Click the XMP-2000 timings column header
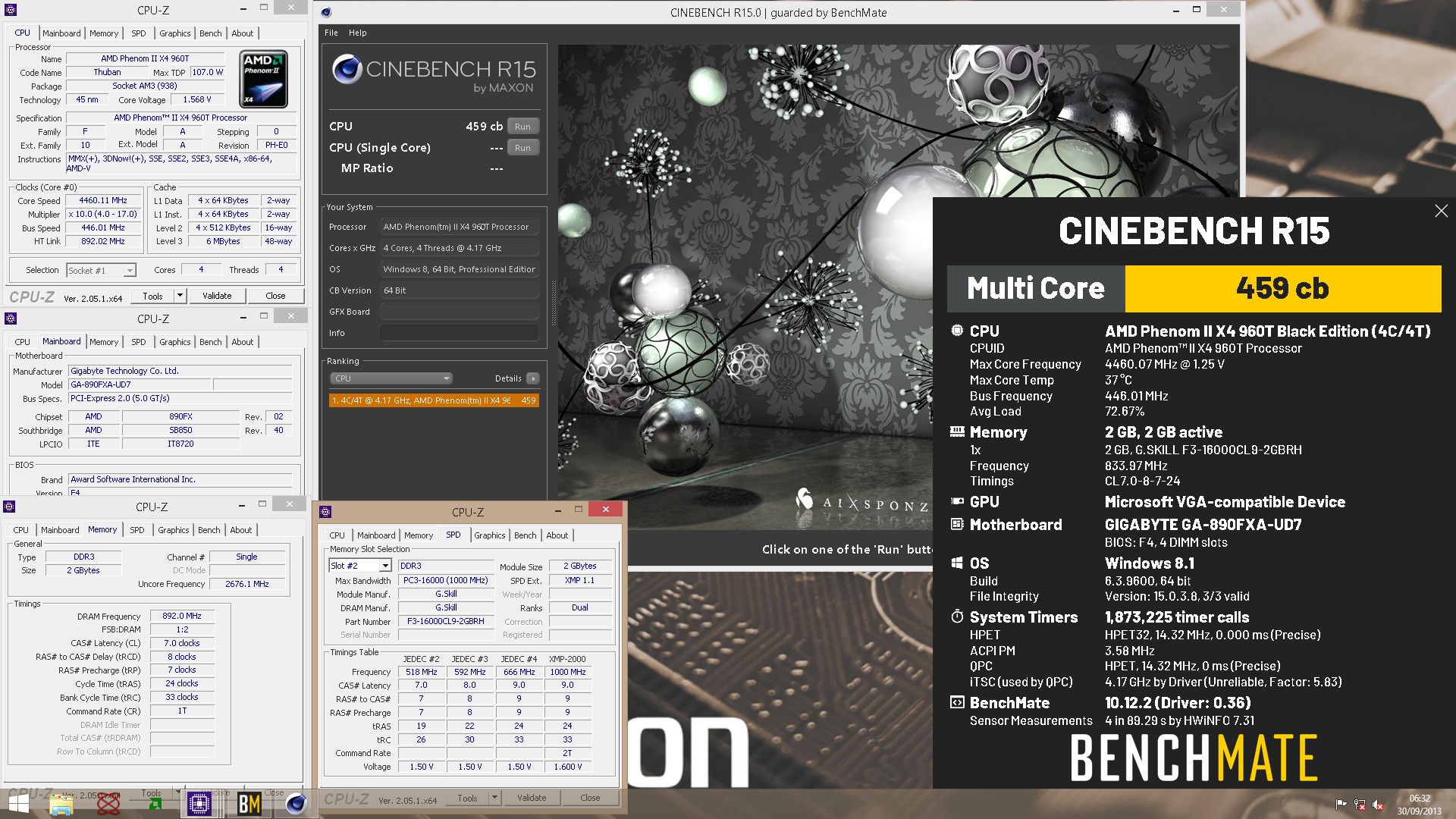Viewport: 1456px width, 819px height. tap(567, 659)
